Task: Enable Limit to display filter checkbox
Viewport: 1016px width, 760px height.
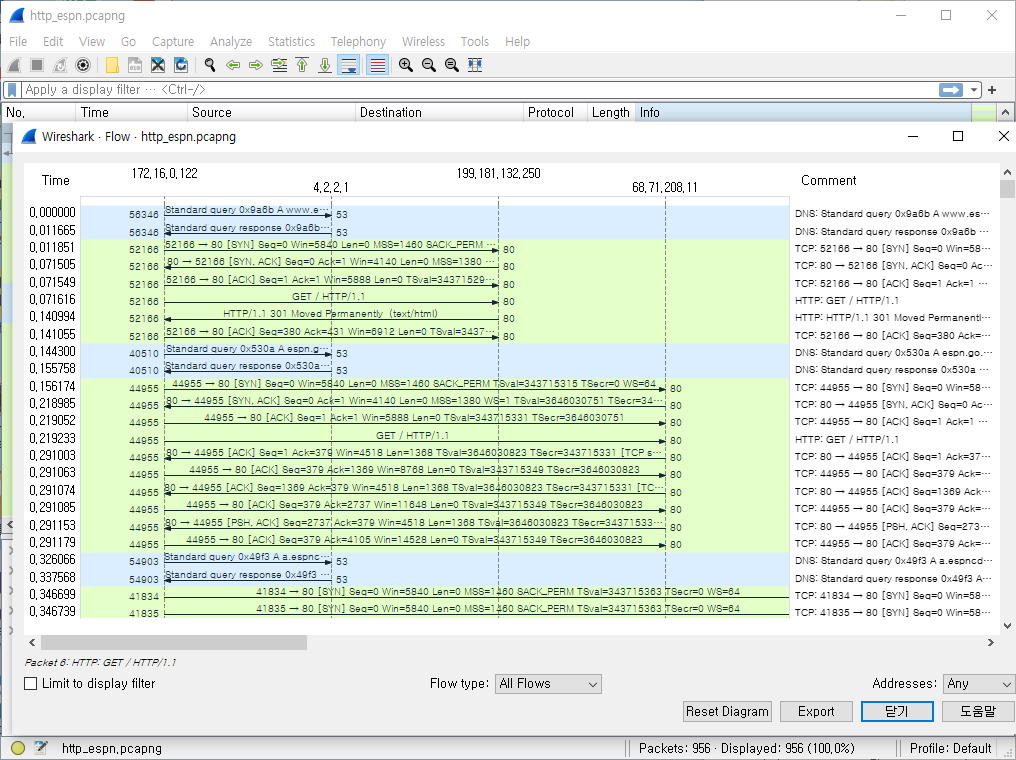Action: (x=30, y=684)
